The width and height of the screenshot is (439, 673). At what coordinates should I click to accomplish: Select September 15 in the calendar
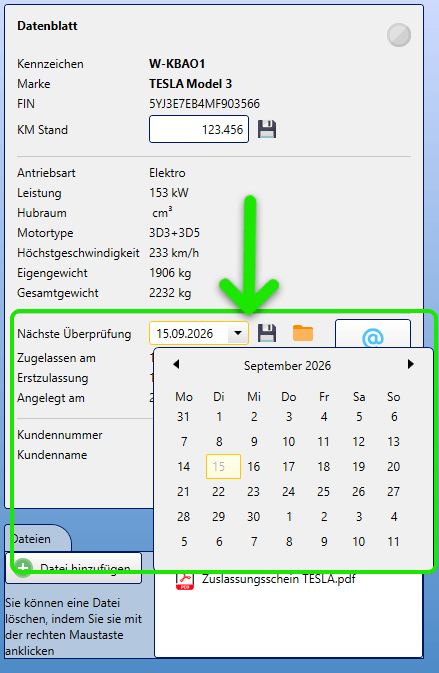click(x=224, y=467)
